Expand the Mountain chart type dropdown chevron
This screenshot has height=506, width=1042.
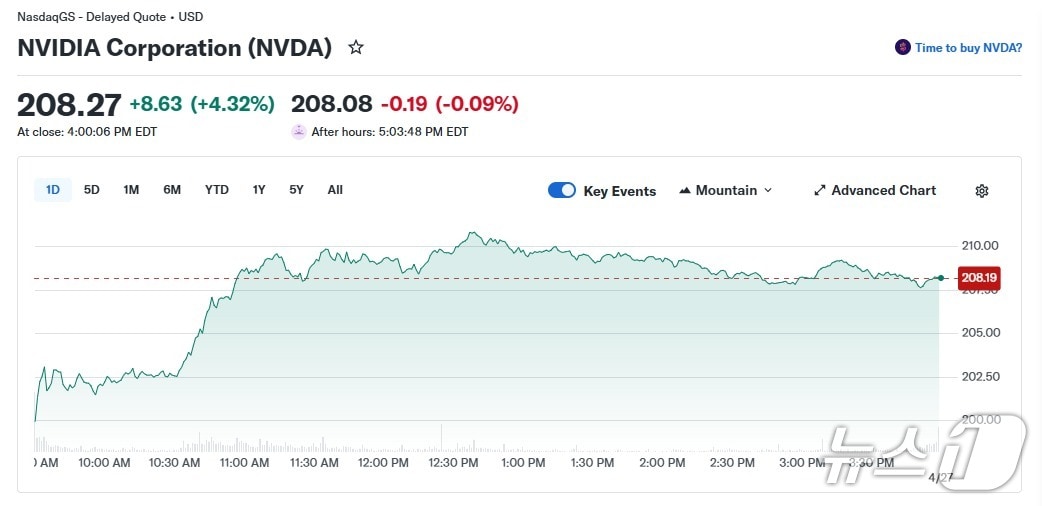768,190
